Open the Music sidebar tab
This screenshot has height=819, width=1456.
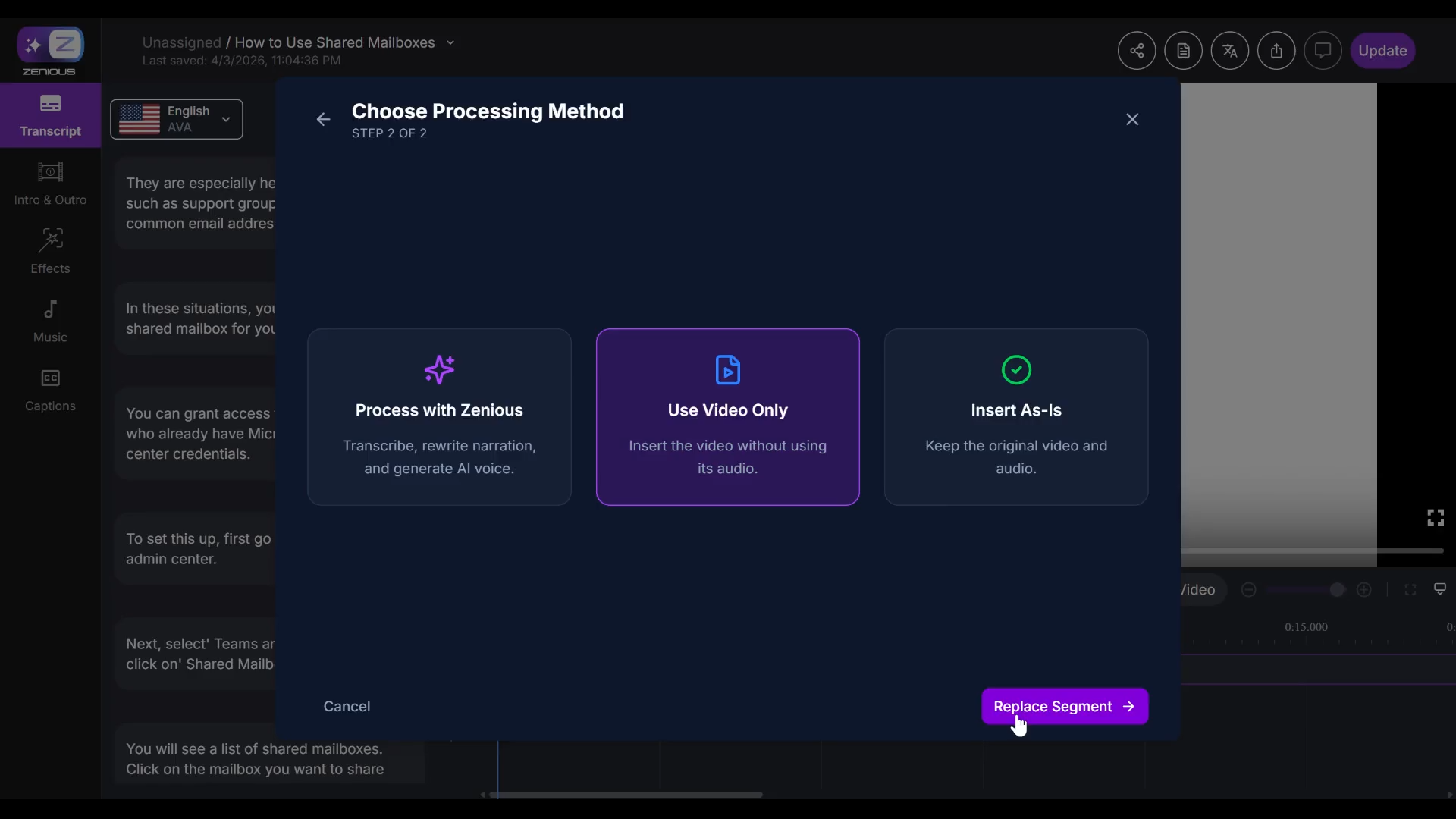coord(50,320)
